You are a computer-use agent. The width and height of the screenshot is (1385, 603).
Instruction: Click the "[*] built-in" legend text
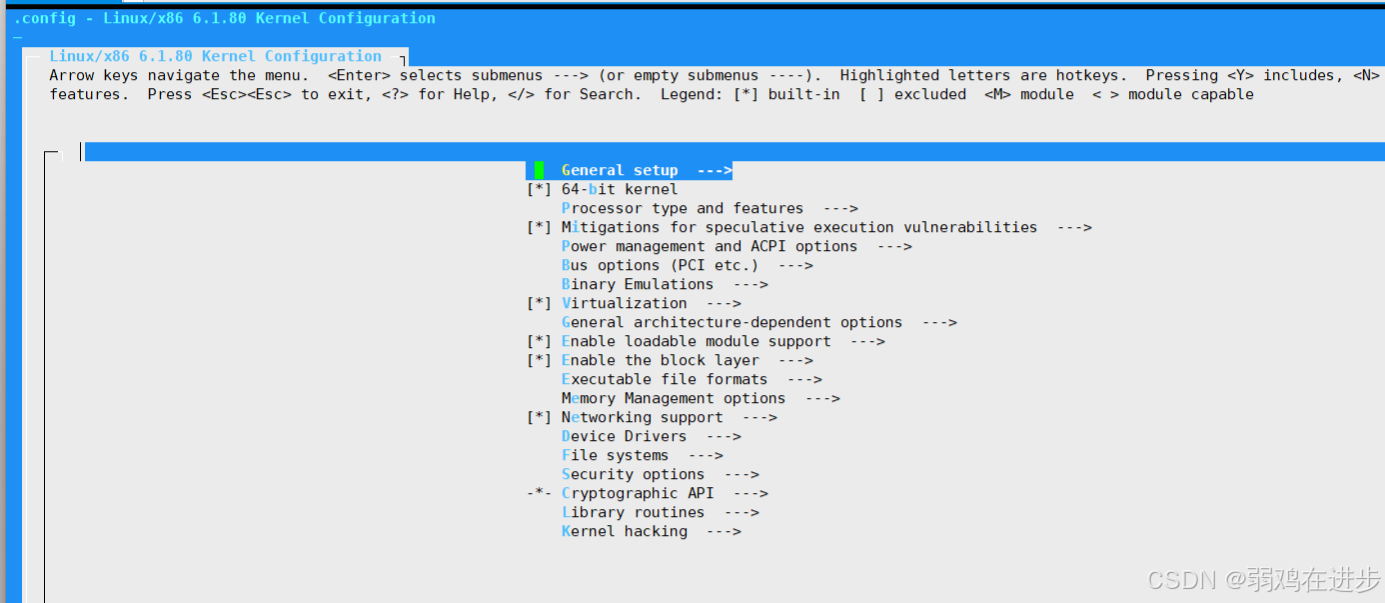pyautogui.click(x=787, y=94)
